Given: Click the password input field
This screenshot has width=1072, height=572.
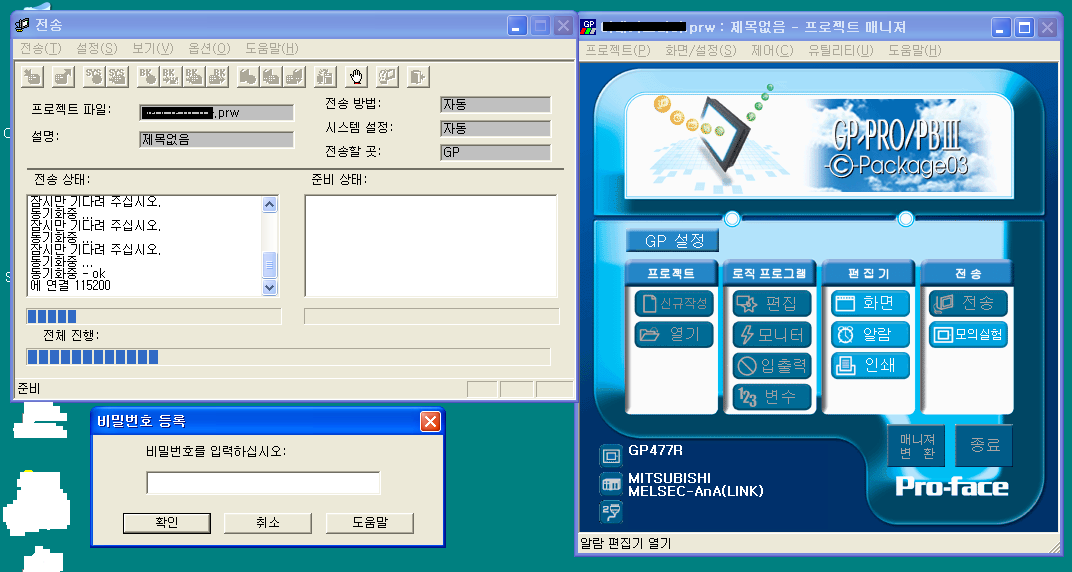Looking at the screenshot, I should coord(263,482).
